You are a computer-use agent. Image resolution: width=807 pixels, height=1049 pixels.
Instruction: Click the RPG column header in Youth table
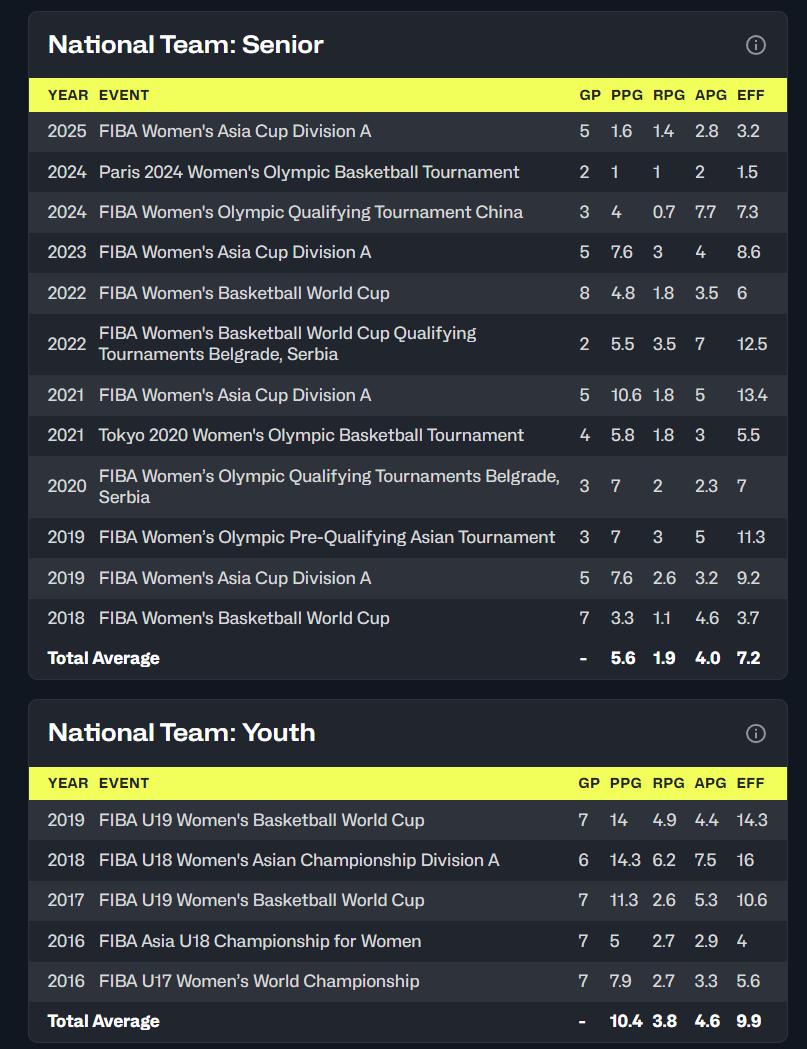pyautogui.click(x=669, y=783)
